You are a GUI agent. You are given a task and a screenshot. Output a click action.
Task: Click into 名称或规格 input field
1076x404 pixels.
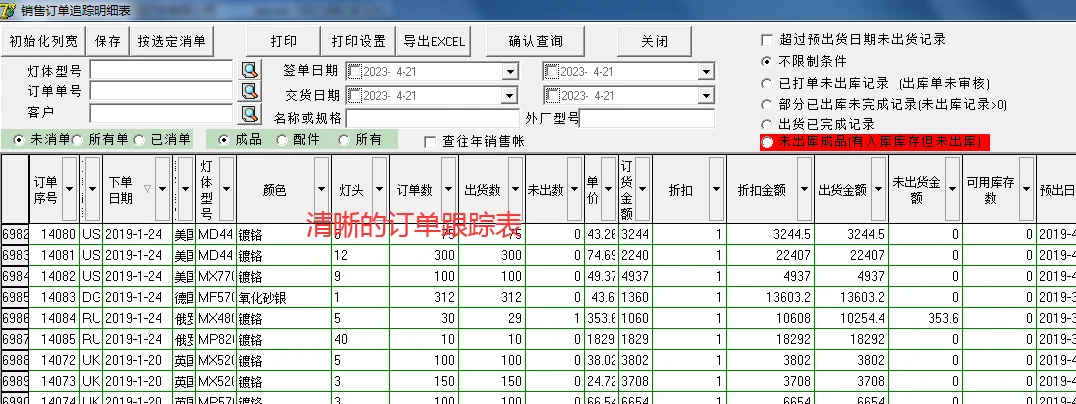pos(432,118)
